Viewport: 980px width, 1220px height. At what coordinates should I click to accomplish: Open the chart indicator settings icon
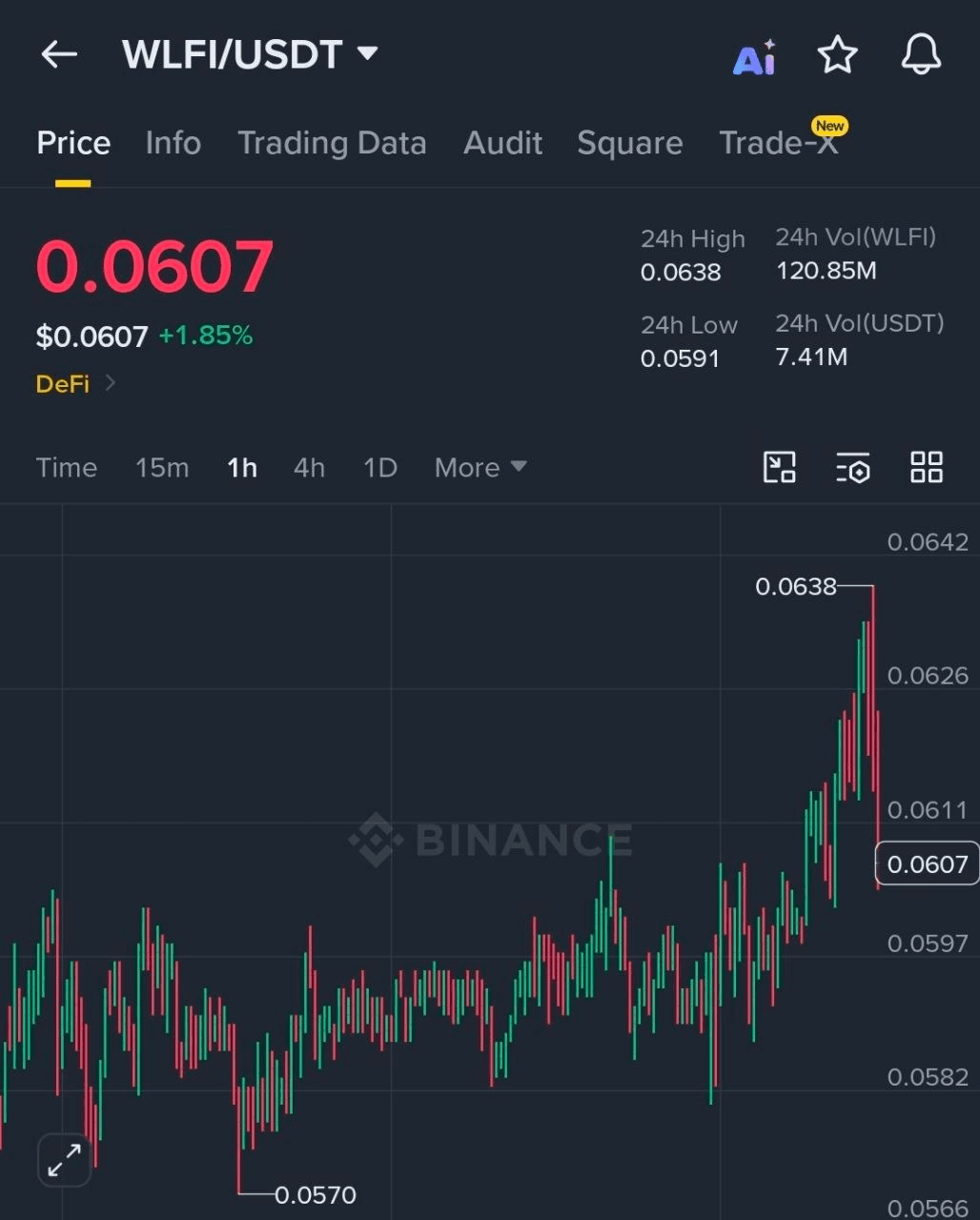[x=853, y=467]
